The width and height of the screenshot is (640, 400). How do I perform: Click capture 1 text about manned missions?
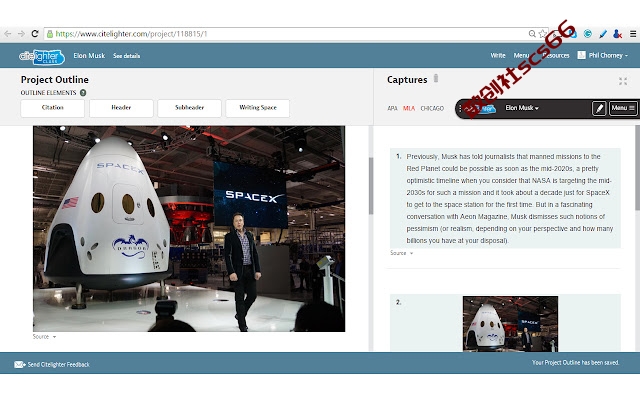pyautogui.click(x=509, y=198)
